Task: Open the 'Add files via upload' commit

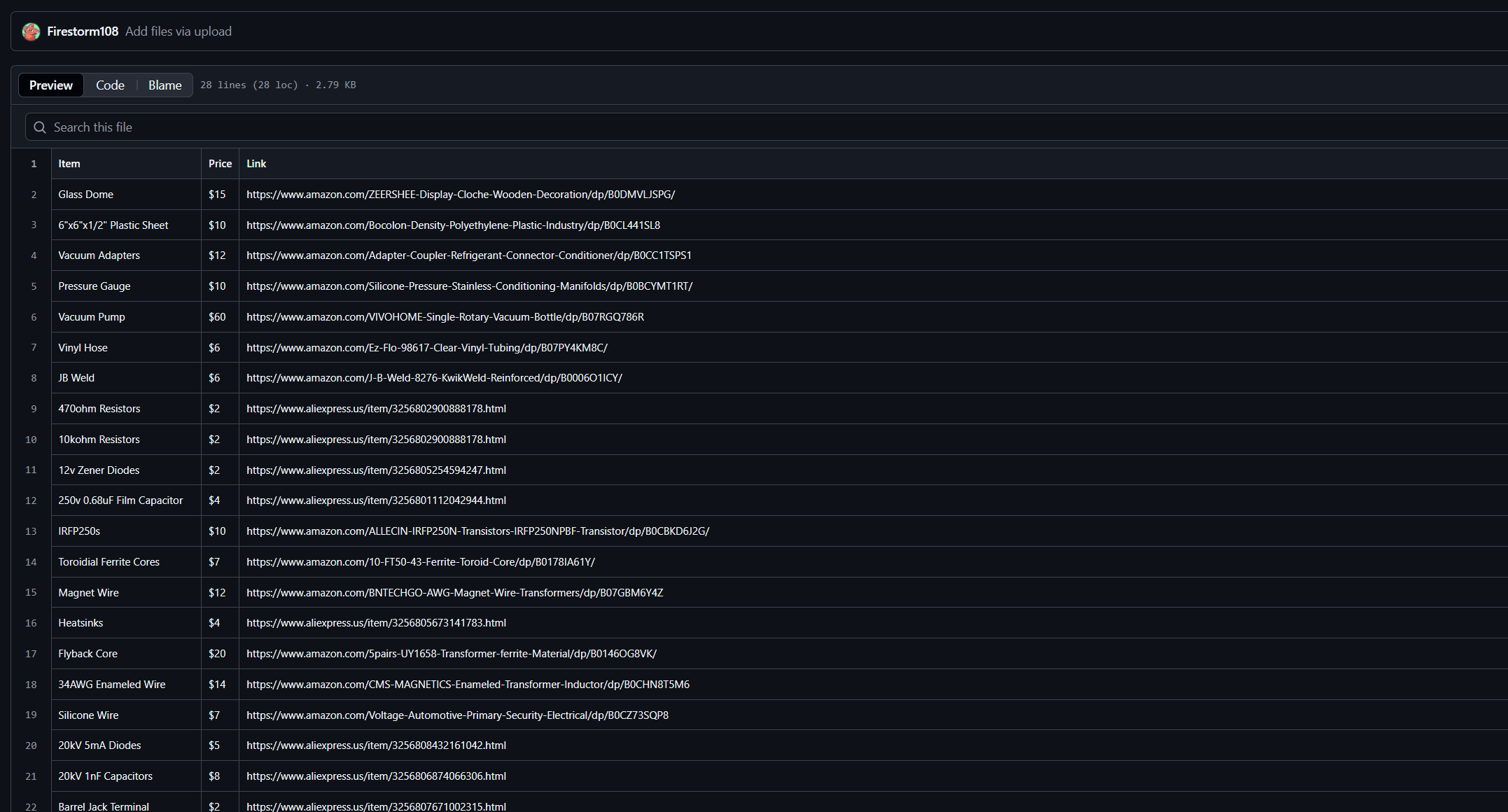Action: click(178, 31)
